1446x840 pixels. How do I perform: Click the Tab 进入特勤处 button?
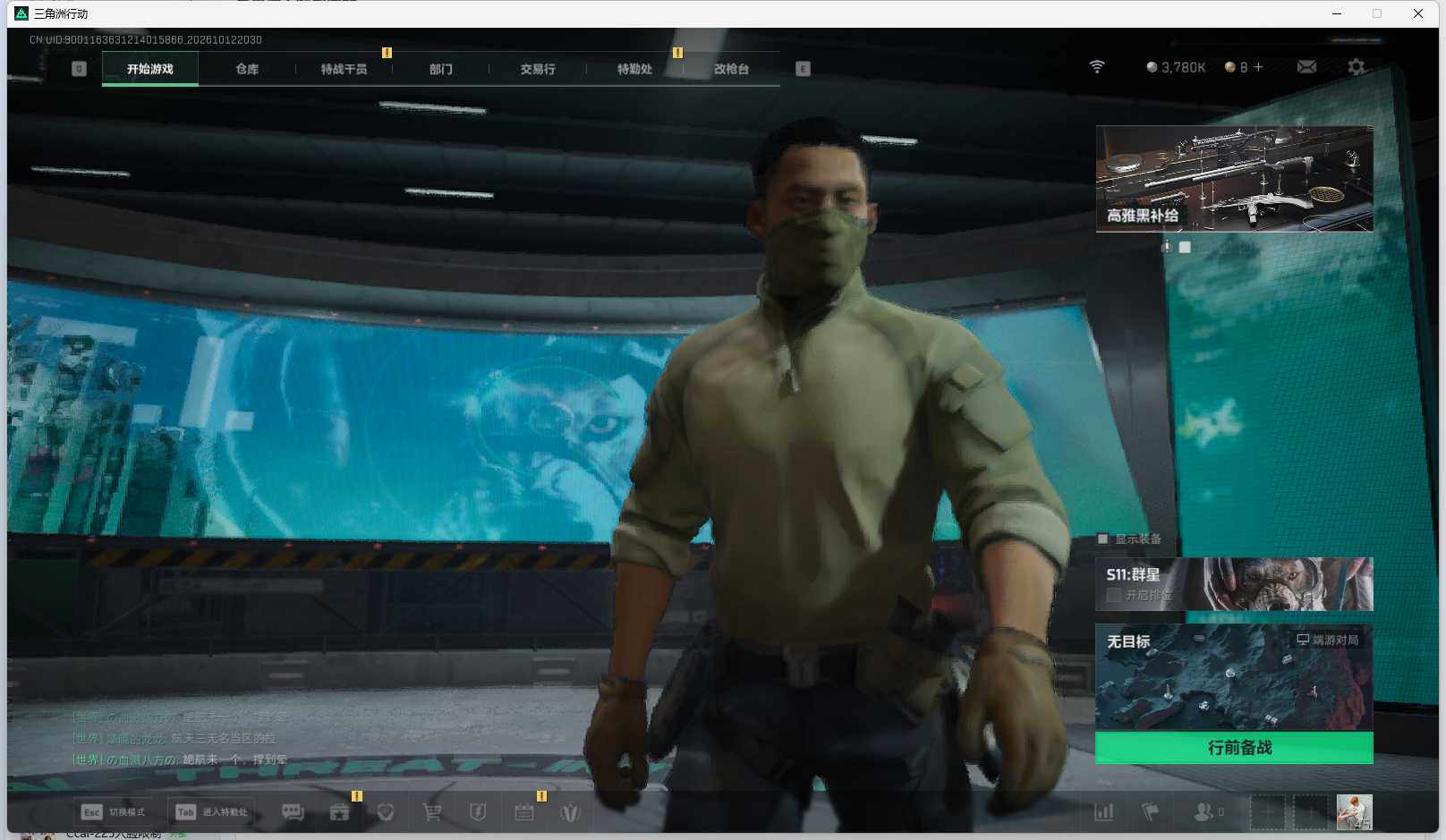pyautogui.click(x=212, y=812)
